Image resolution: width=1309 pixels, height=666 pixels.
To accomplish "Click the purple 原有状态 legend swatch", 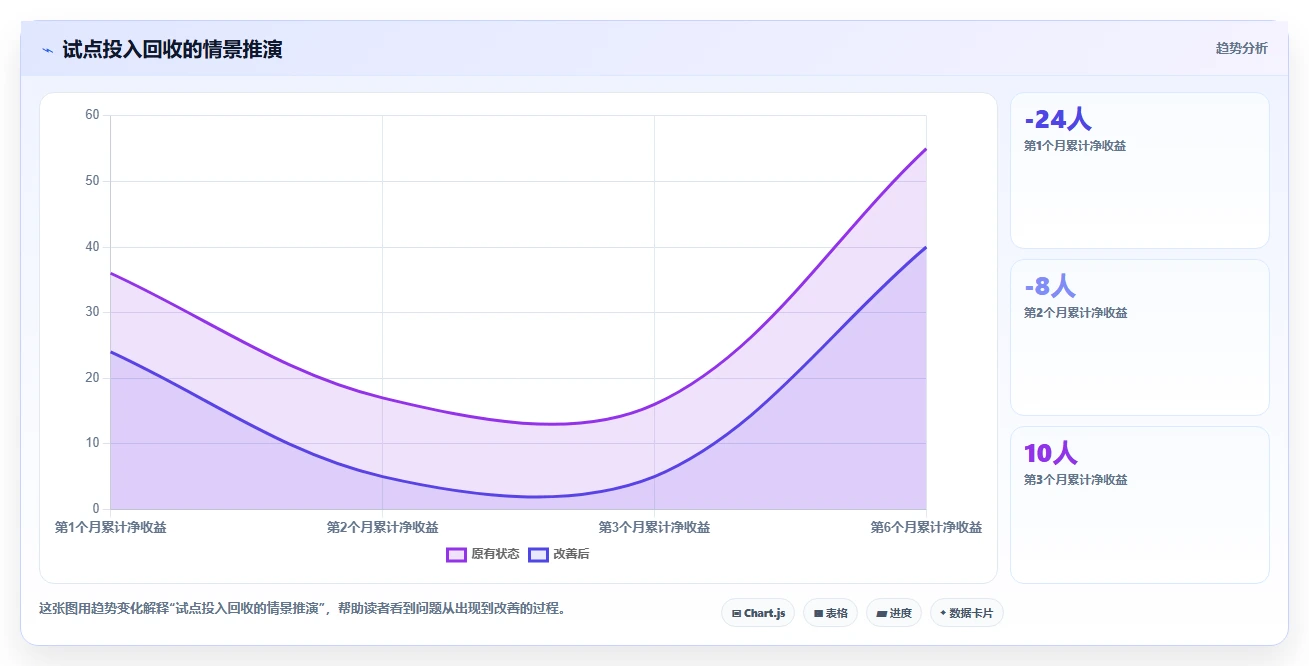I will (x=456, y=554).
